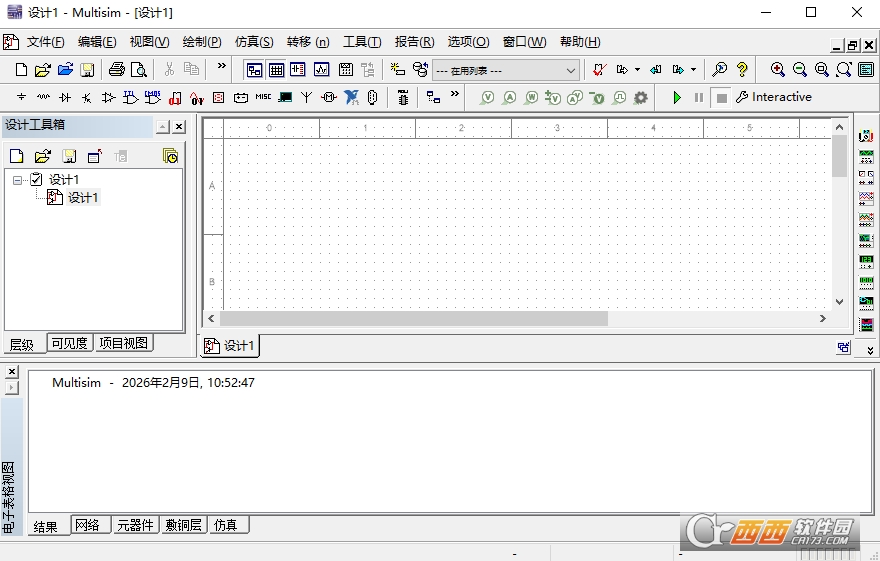The height and width of the screenshot is (561, 880).
Task: Open the Postprocessor calculator icon
Action: pyautogui.click(x=346, y=70)
